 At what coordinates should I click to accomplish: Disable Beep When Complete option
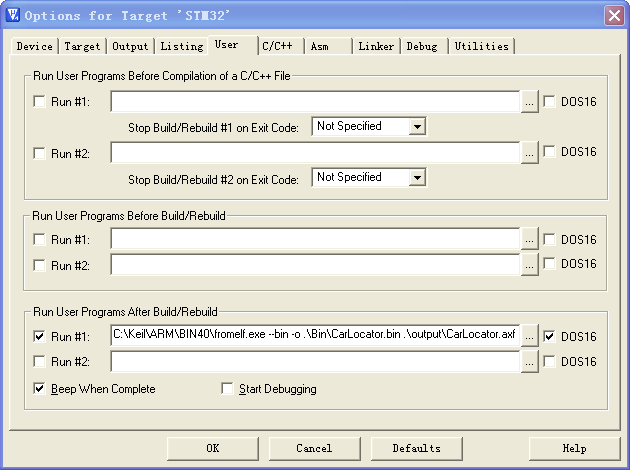tap(39, 388)
